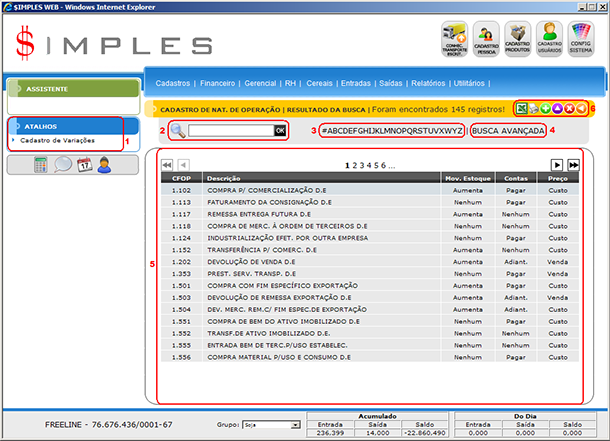Expand the Grupo dropdown at bottom

[296, 425]
